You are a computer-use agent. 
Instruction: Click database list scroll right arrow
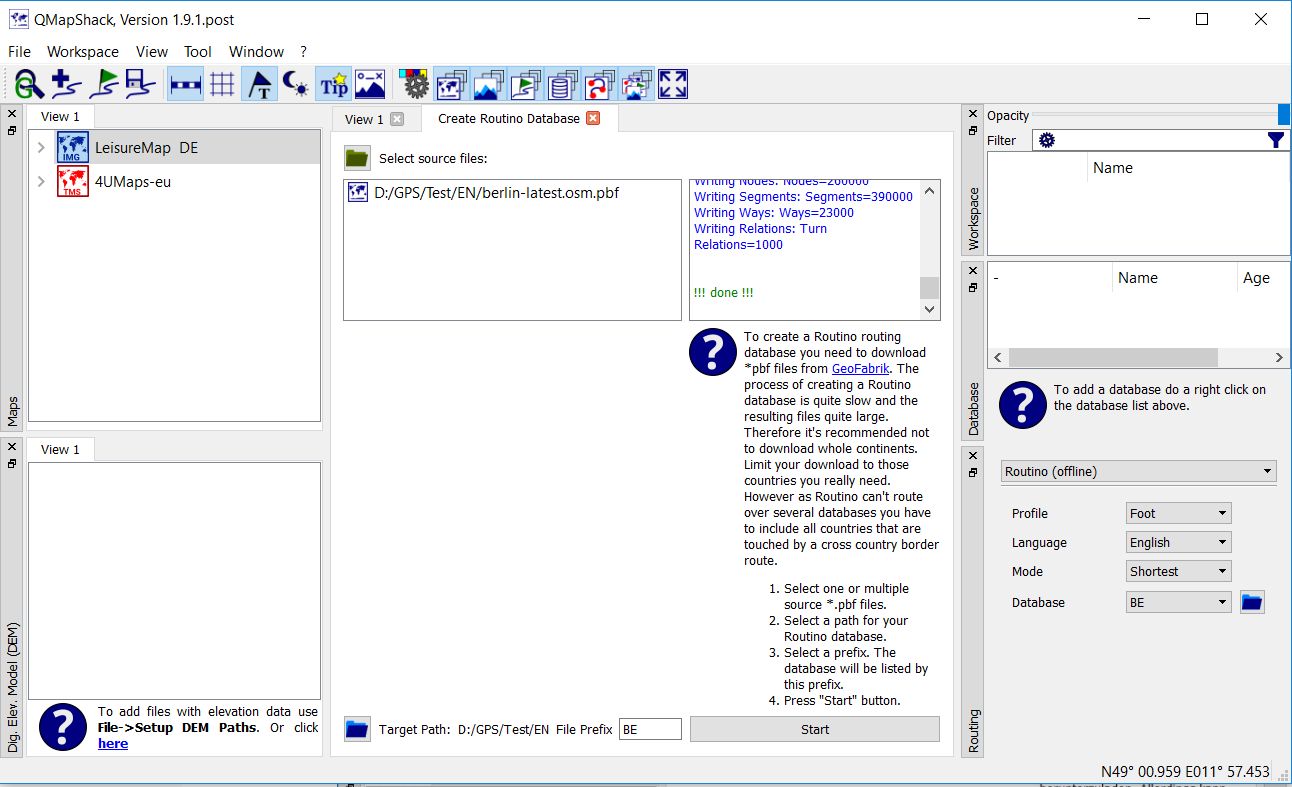point(1279,357)
